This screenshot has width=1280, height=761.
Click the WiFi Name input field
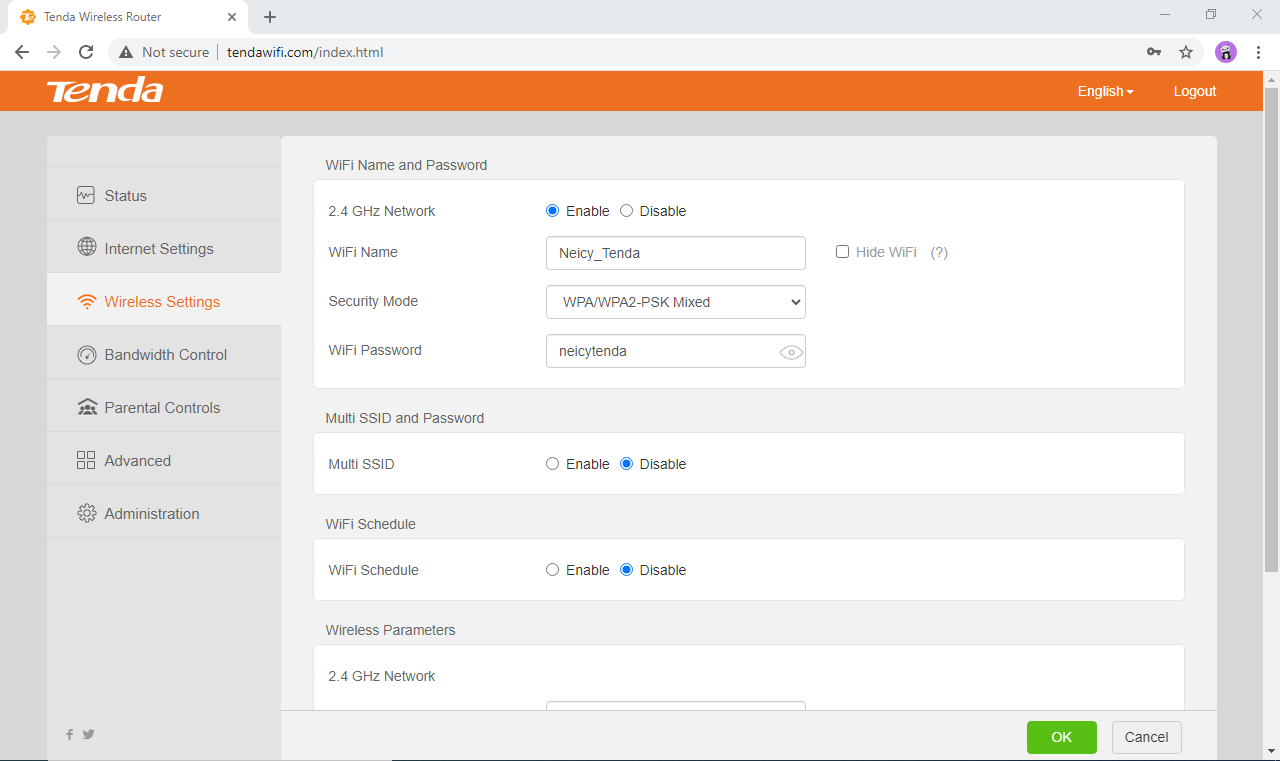tap(676, 253)
